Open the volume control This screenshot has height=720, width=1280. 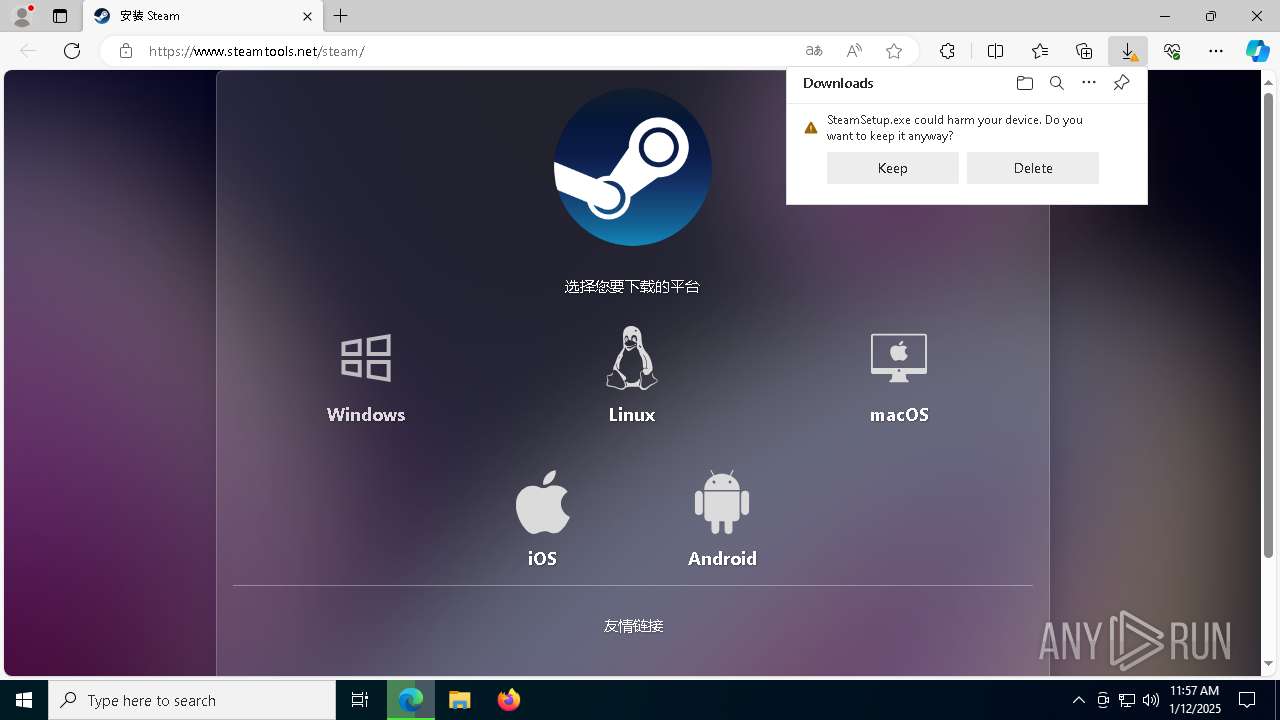click(1151, 700)
